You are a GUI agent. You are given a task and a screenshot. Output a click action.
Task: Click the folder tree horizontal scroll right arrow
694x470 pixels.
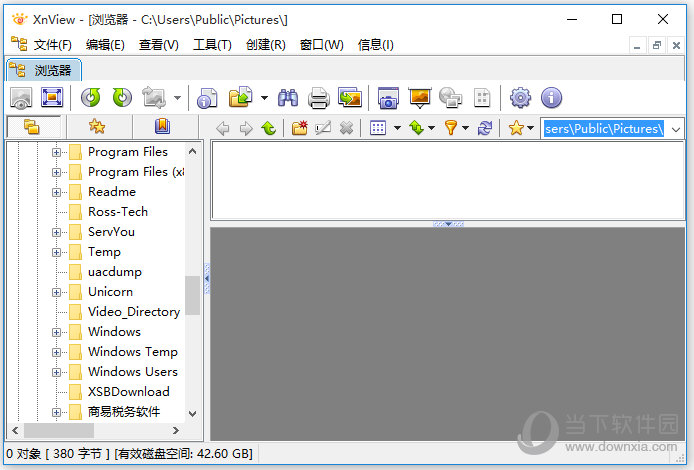(176, 430)
